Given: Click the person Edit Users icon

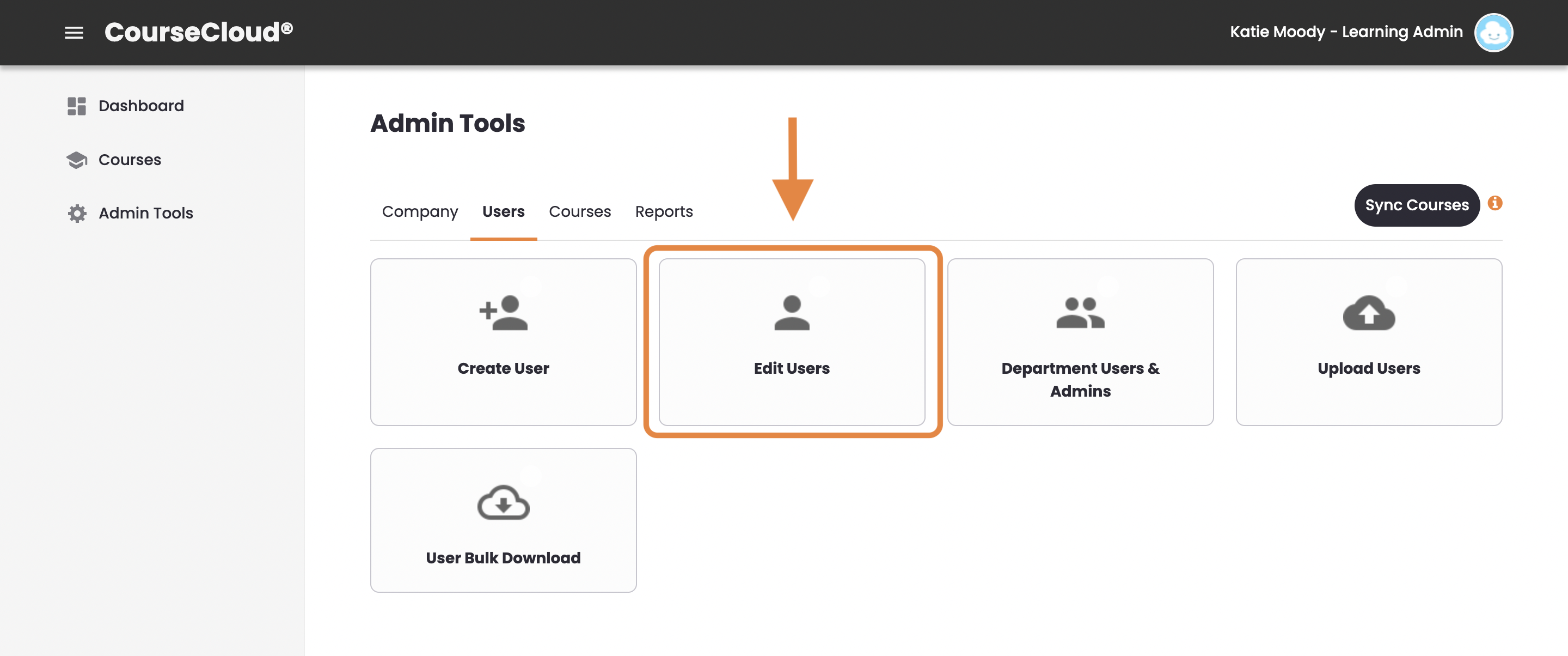Looking at the screenshot, I should tap(791, 312).
